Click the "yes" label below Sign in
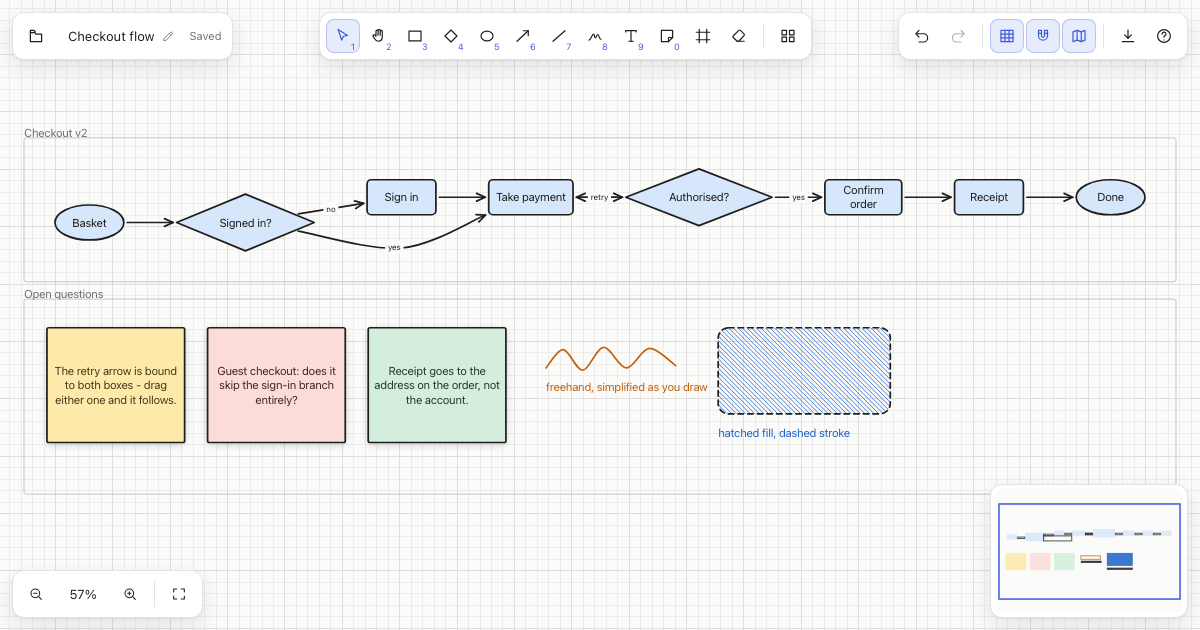The height and width of the screenshot is (630, 1200). click(x=394, y=247)
